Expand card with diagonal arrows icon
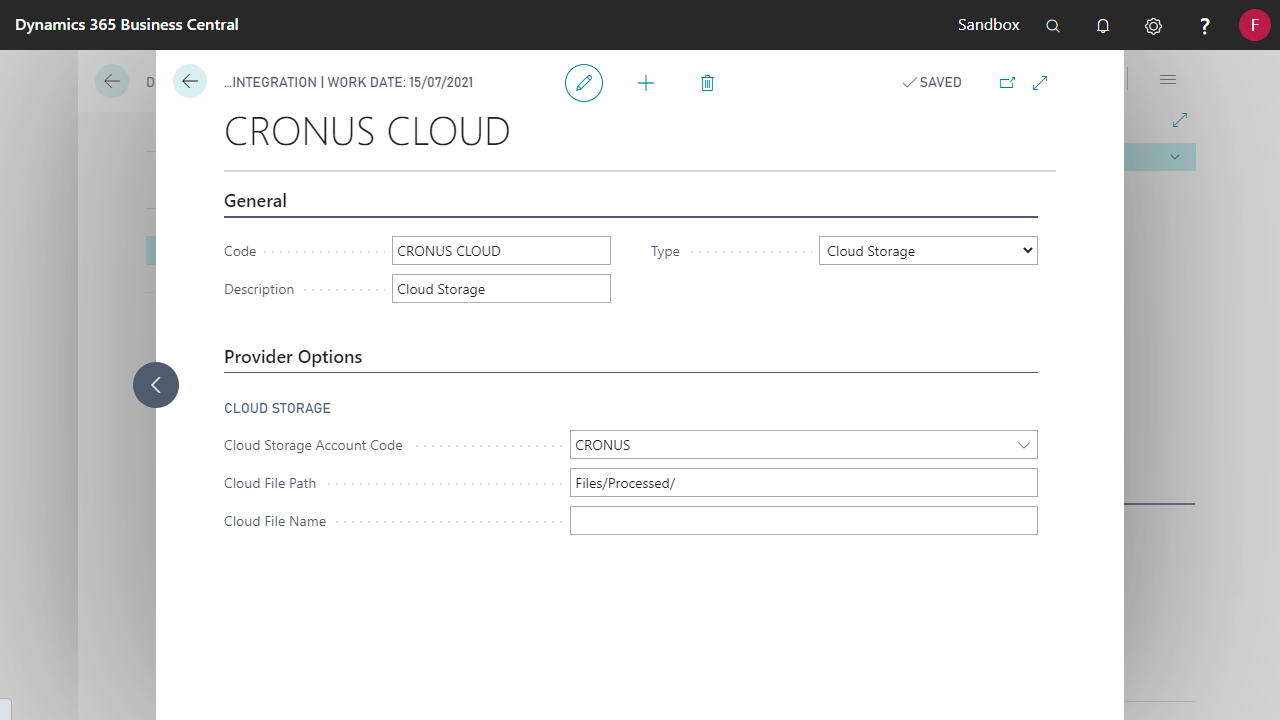 coord(1040,83)
